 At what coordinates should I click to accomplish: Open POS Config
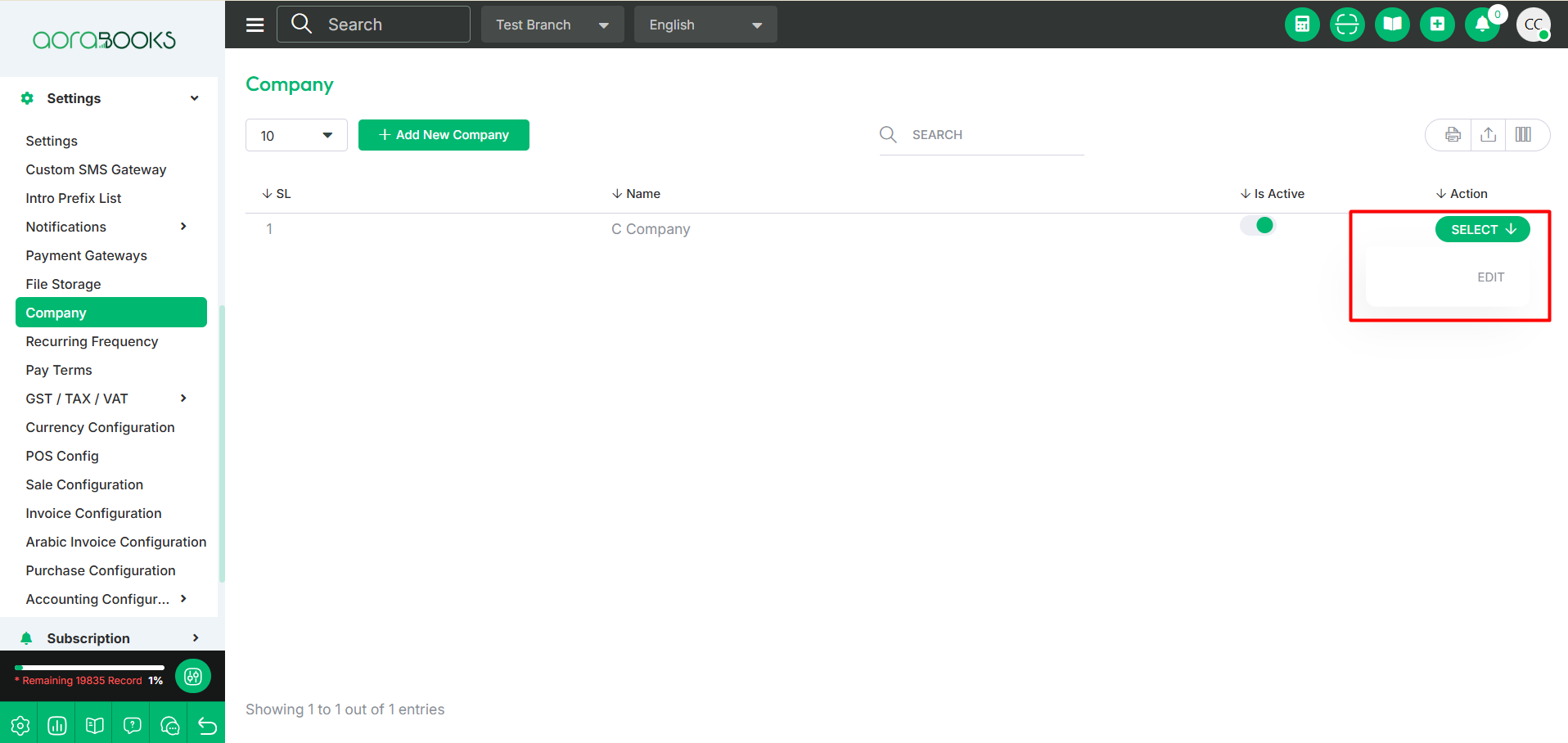(x=62, y=456)
